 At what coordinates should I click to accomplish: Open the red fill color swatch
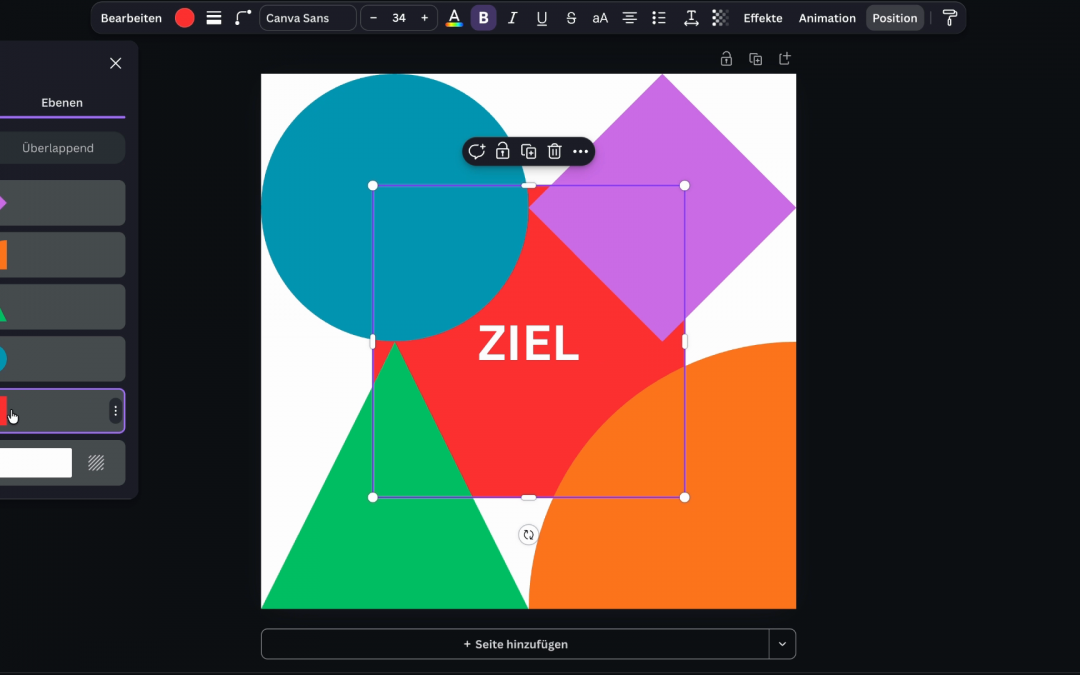[x=185, y=18]
